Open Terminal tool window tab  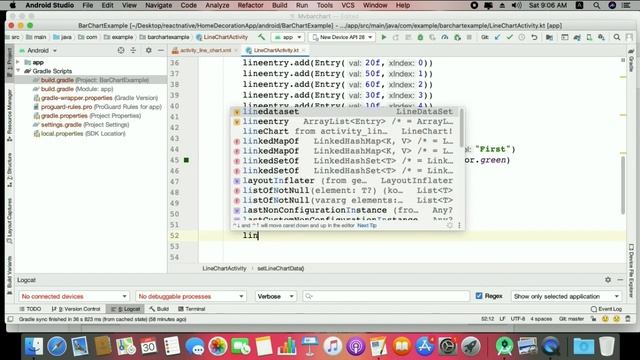tap(191, 309)
